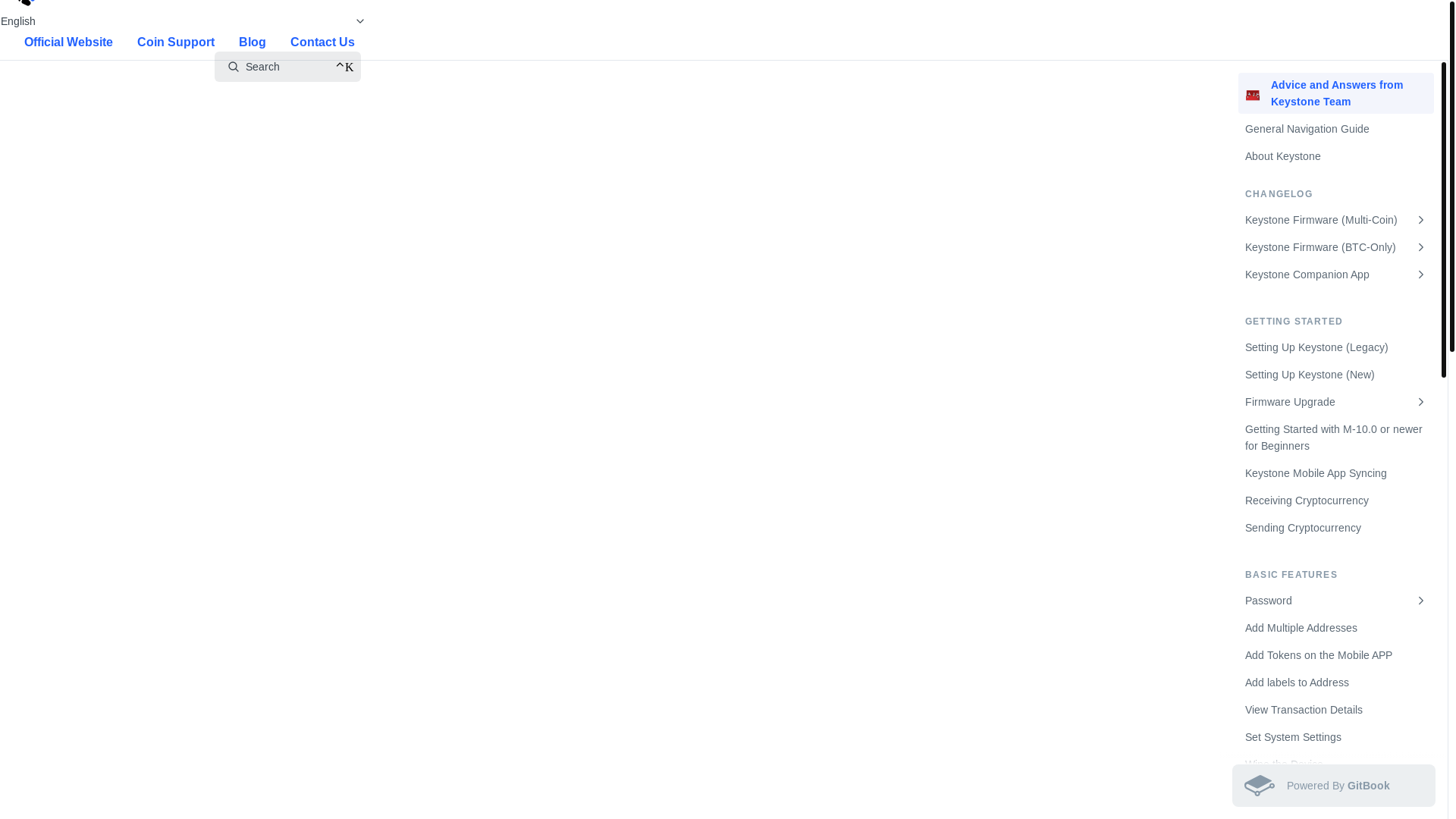Image resolution: width=1456 pixels, height=819 pixels.
Task: Open Receiving Cryptocurrency page
Action: [x=1335, y=500]
